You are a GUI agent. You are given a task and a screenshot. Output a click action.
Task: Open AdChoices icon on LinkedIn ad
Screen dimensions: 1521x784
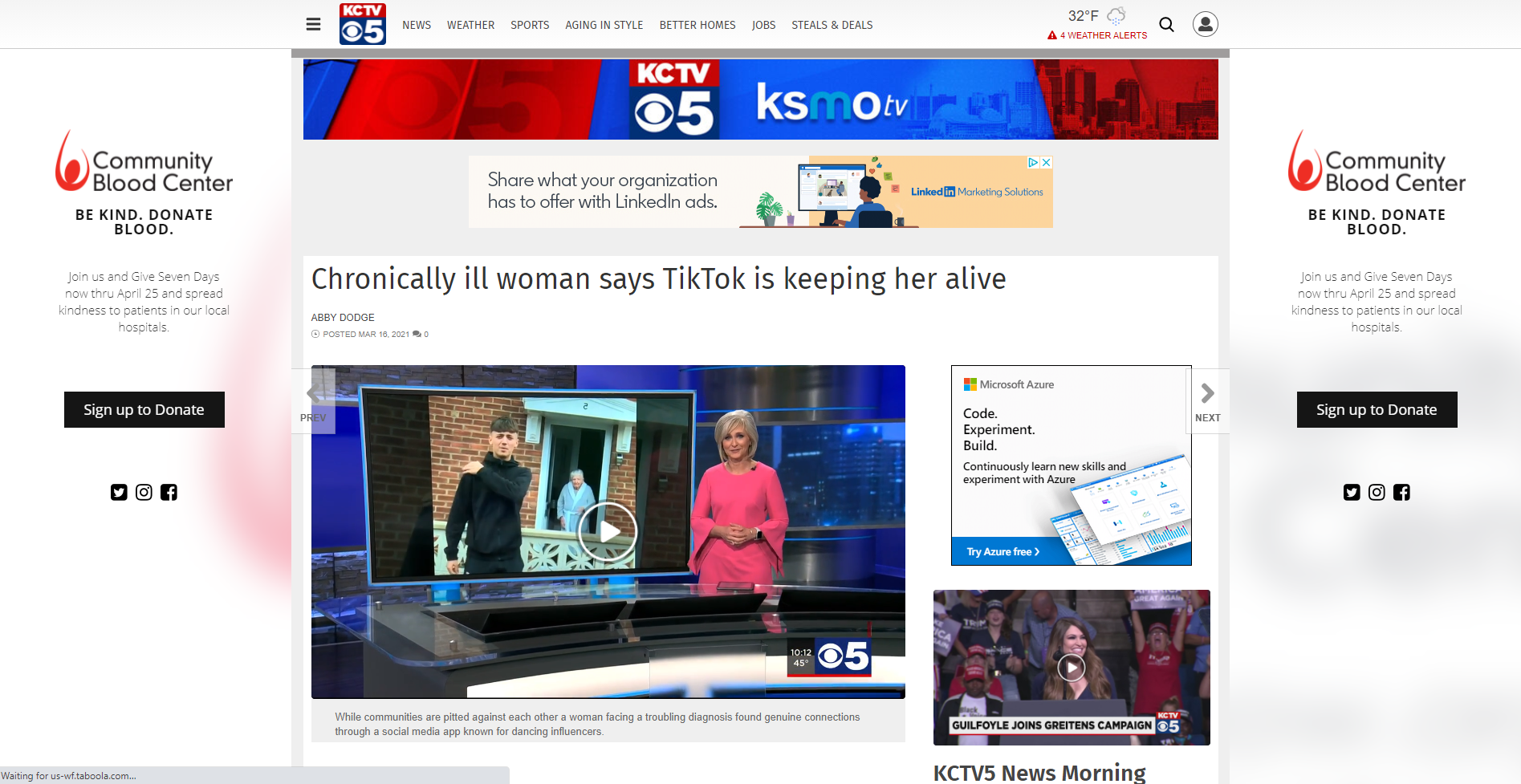click(1034, 162)
